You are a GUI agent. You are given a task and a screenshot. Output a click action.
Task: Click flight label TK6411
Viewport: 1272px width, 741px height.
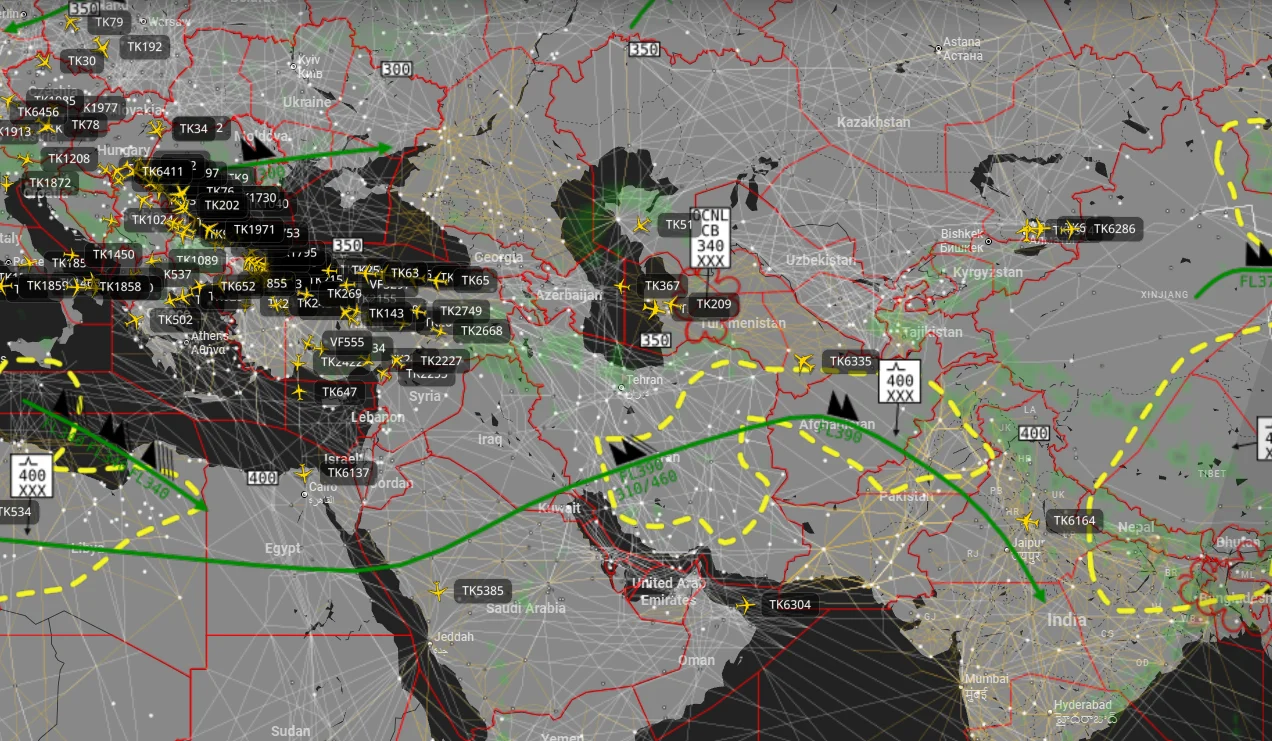pos(163,171)
